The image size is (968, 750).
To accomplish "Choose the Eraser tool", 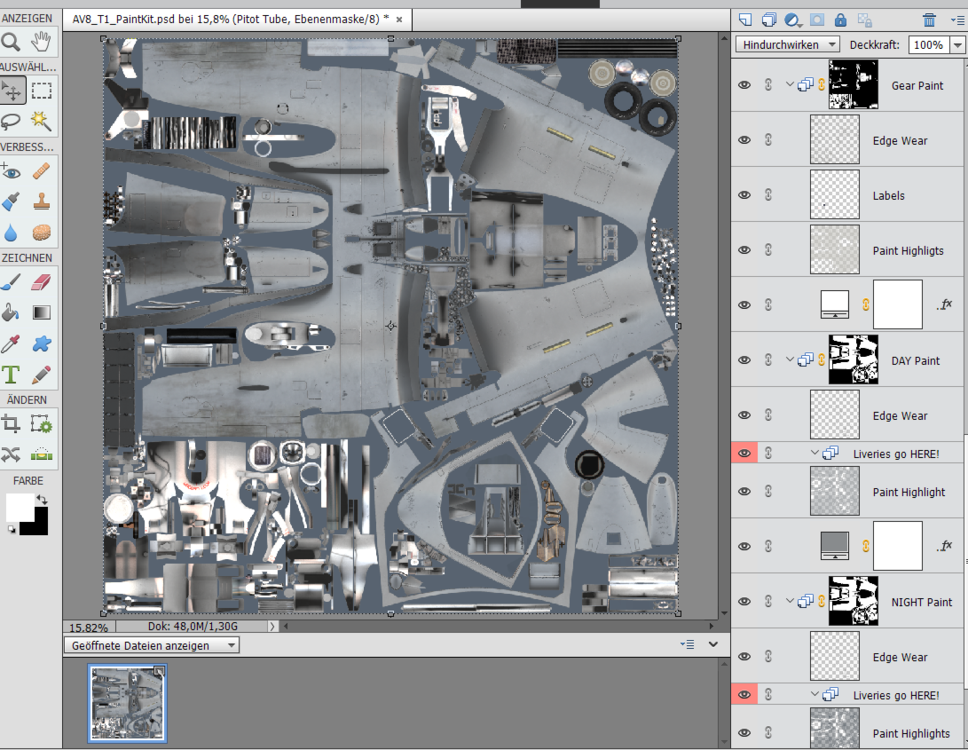I will [x=41, y=283].
